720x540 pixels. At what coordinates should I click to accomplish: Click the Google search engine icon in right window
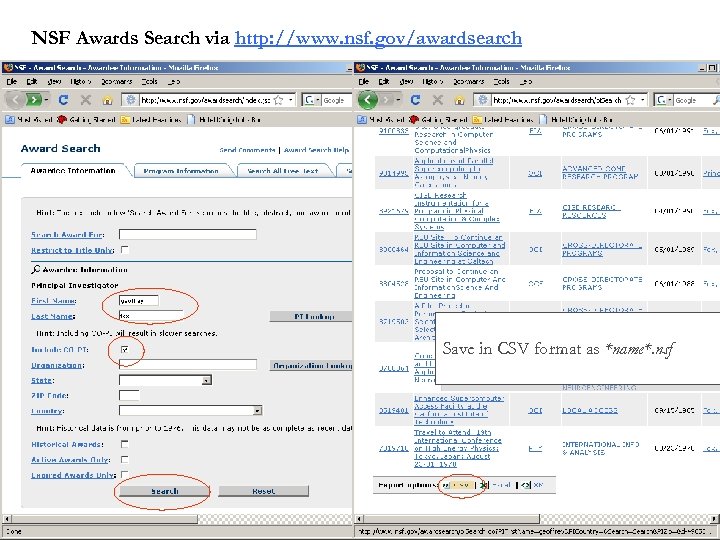662,100
